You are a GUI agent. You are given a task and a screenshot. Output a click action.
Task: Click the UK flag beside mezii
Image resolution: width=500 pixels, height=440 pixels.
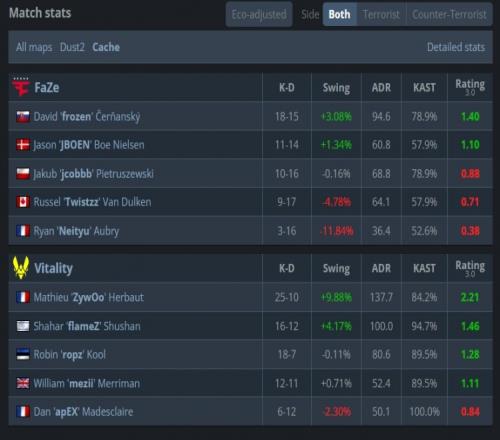pos(23,383)
